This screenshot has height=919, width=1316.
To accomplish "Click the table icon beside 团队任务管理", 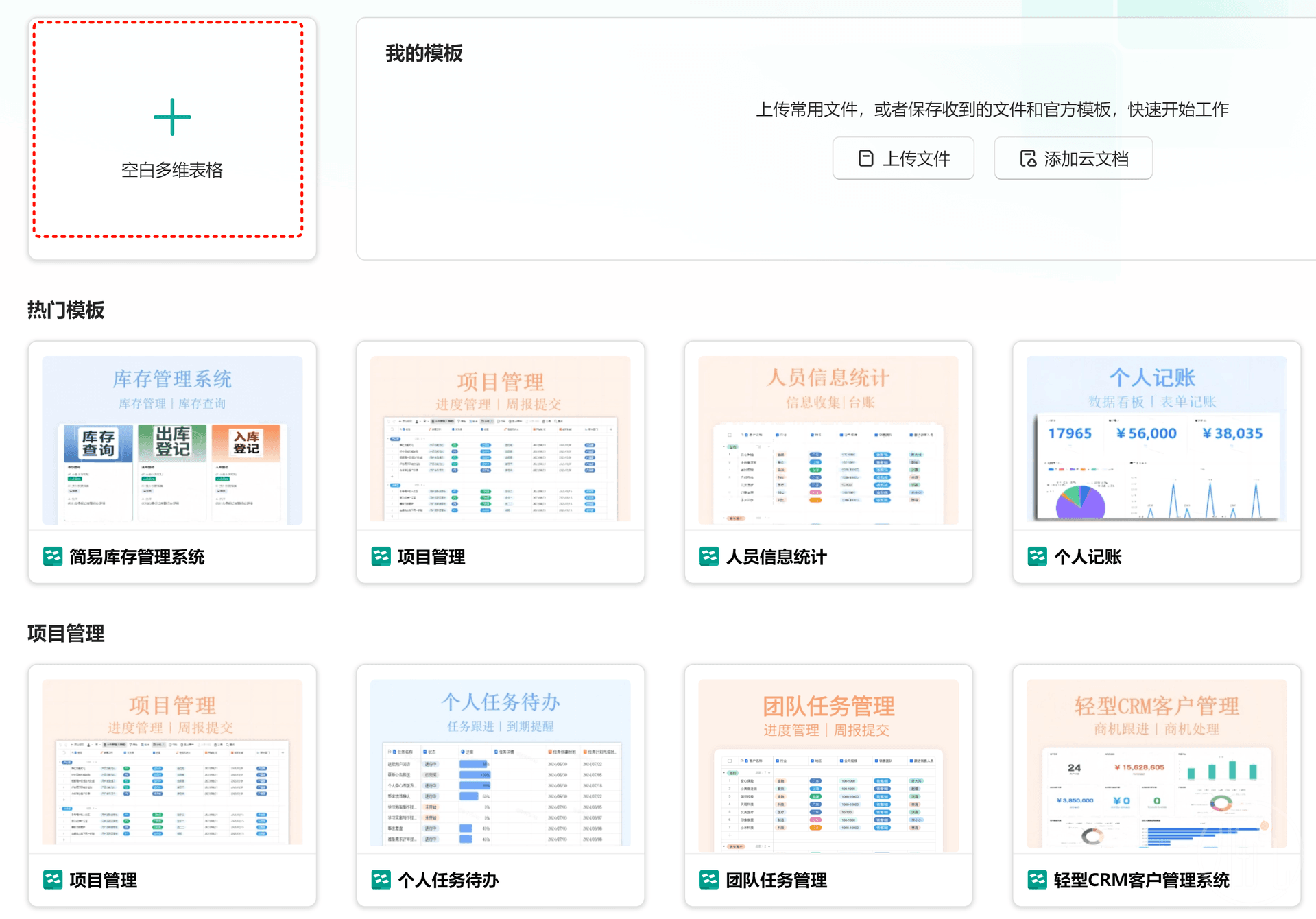I will point(709,879).
